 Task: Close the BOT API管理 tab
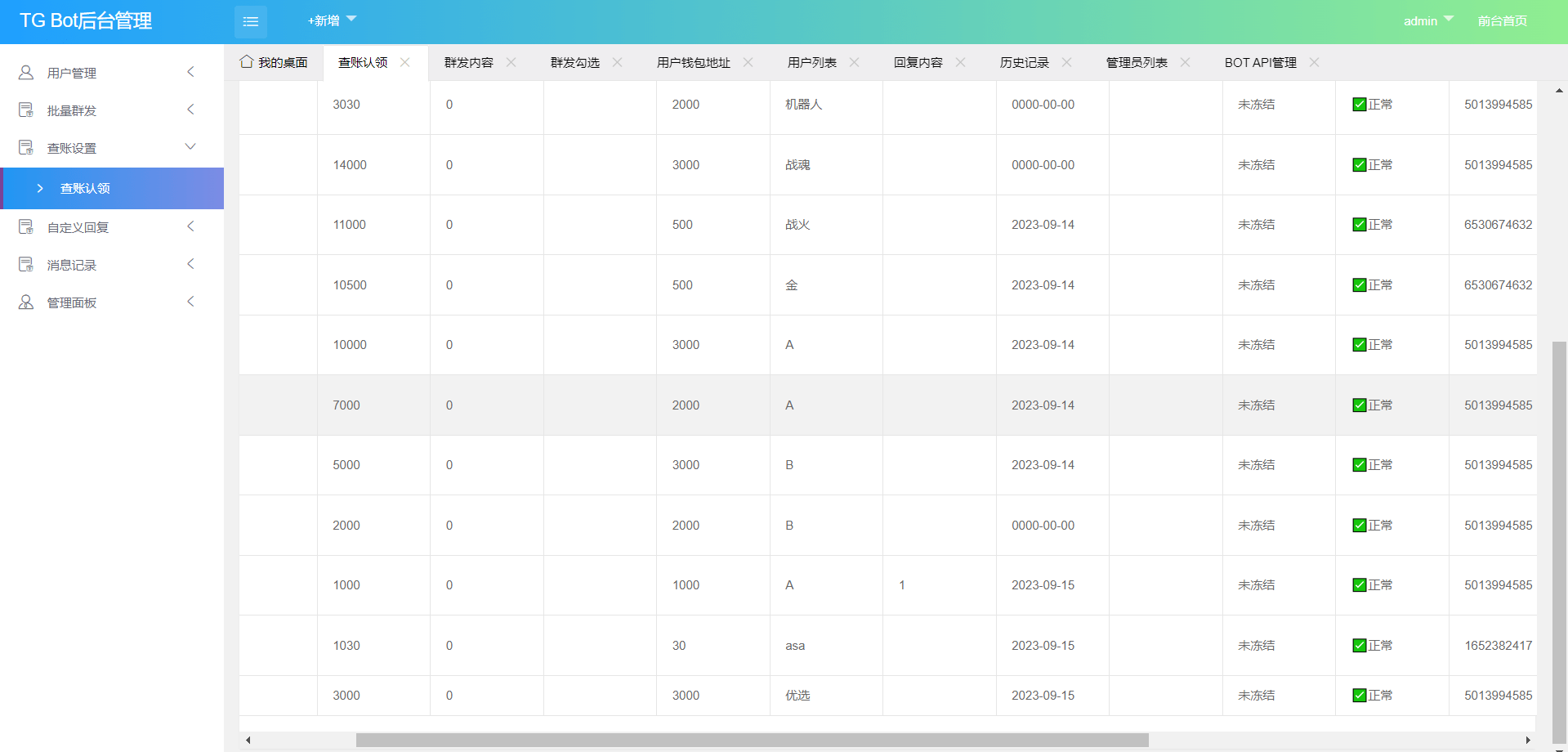(x=1314, y=62)
